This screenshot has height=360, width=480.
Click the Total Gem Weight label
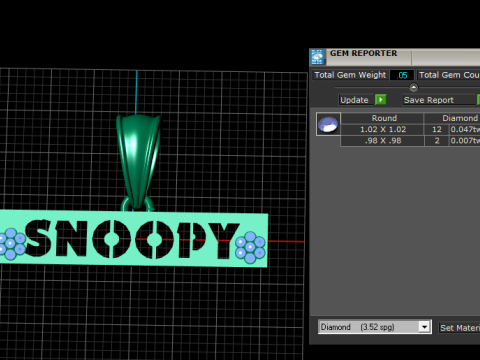coord(350,75)
